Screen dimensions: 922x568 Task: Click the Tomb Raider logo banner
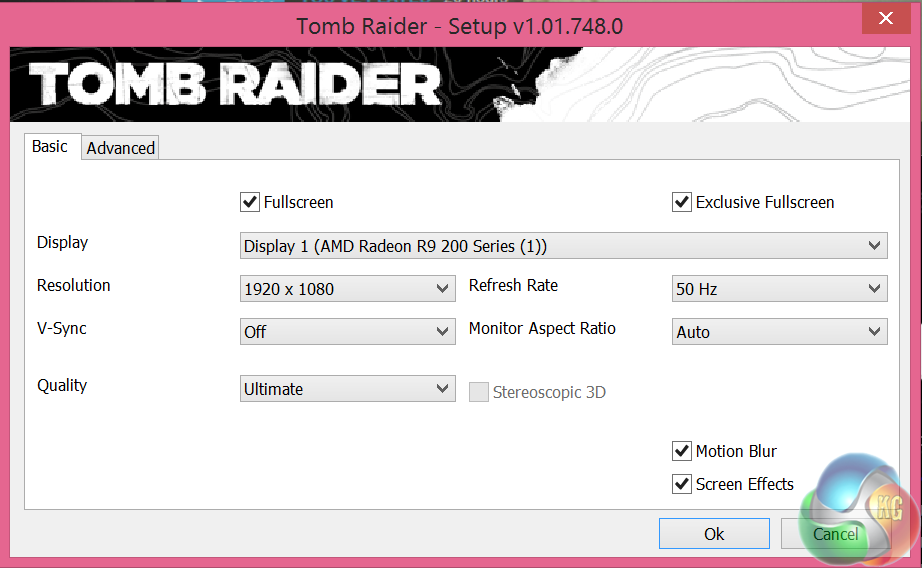pos(460,85)
